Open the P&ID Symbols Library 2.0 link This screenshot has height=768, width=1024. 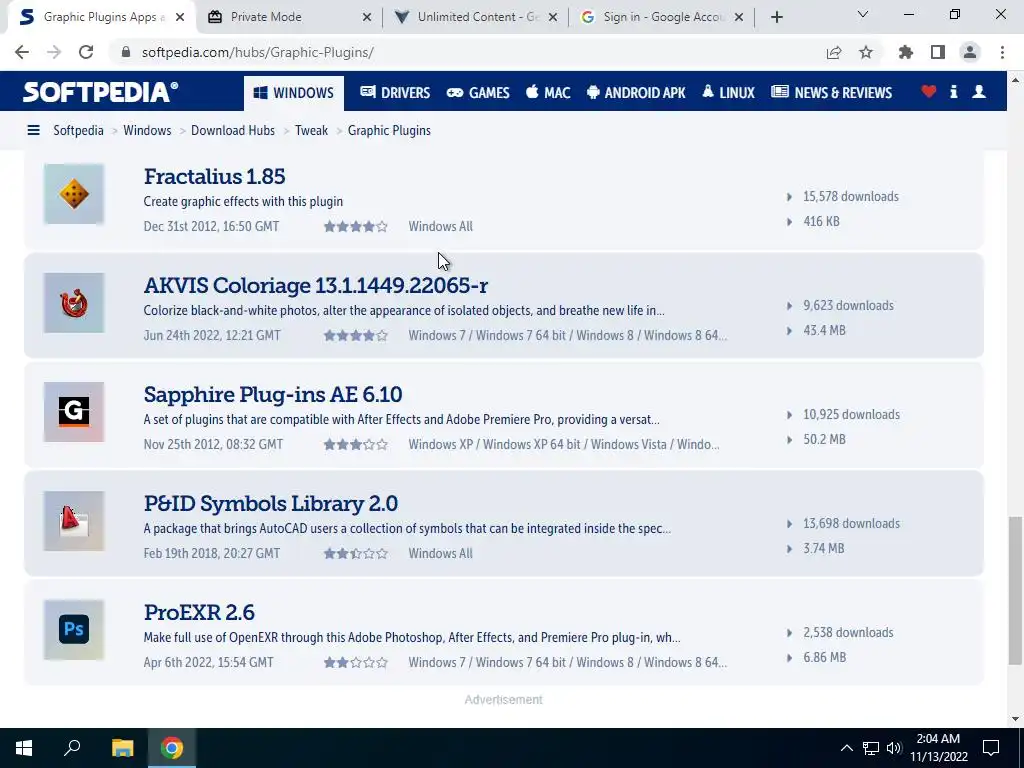pyautogui.click(x=270, y=504)
